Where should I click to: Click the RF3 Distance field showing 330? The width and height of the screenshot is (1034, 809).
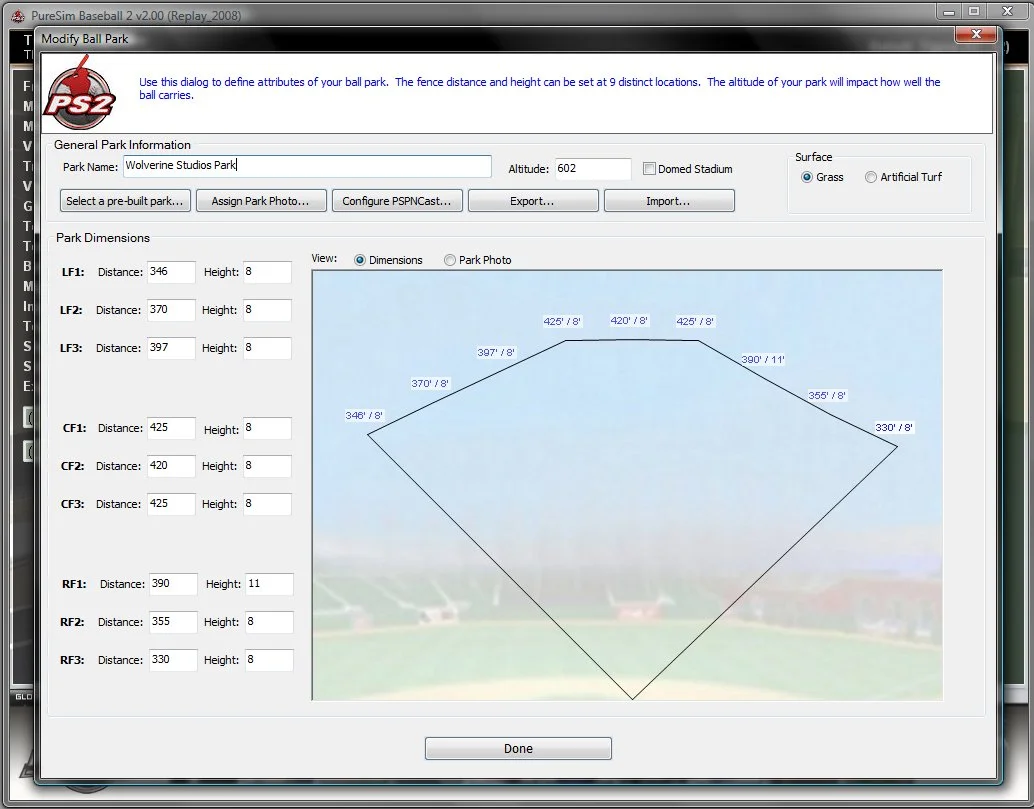(x=171, y=660)
